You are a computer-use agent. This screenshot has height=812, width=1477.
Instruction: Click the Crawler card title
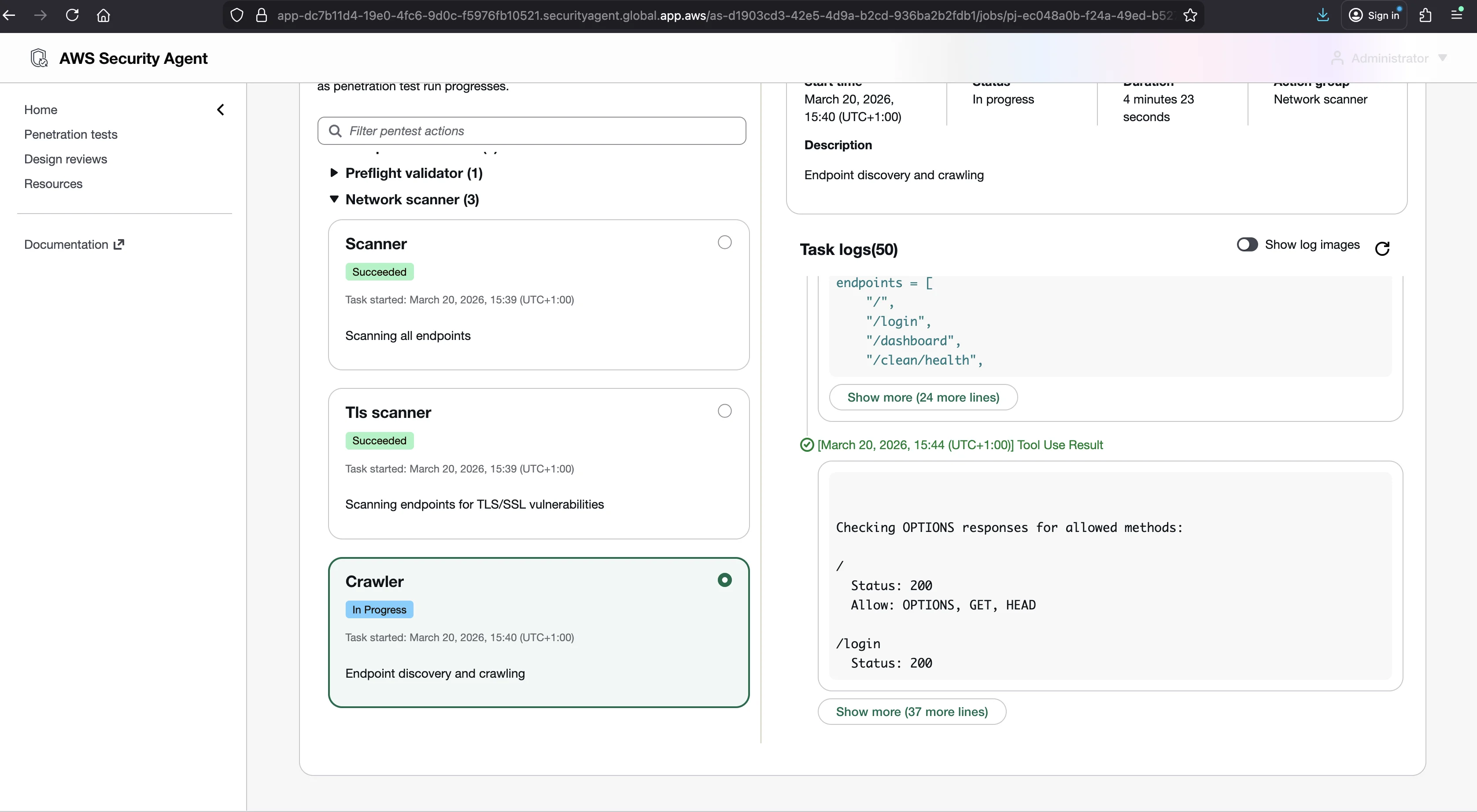[x=374, y=581]
